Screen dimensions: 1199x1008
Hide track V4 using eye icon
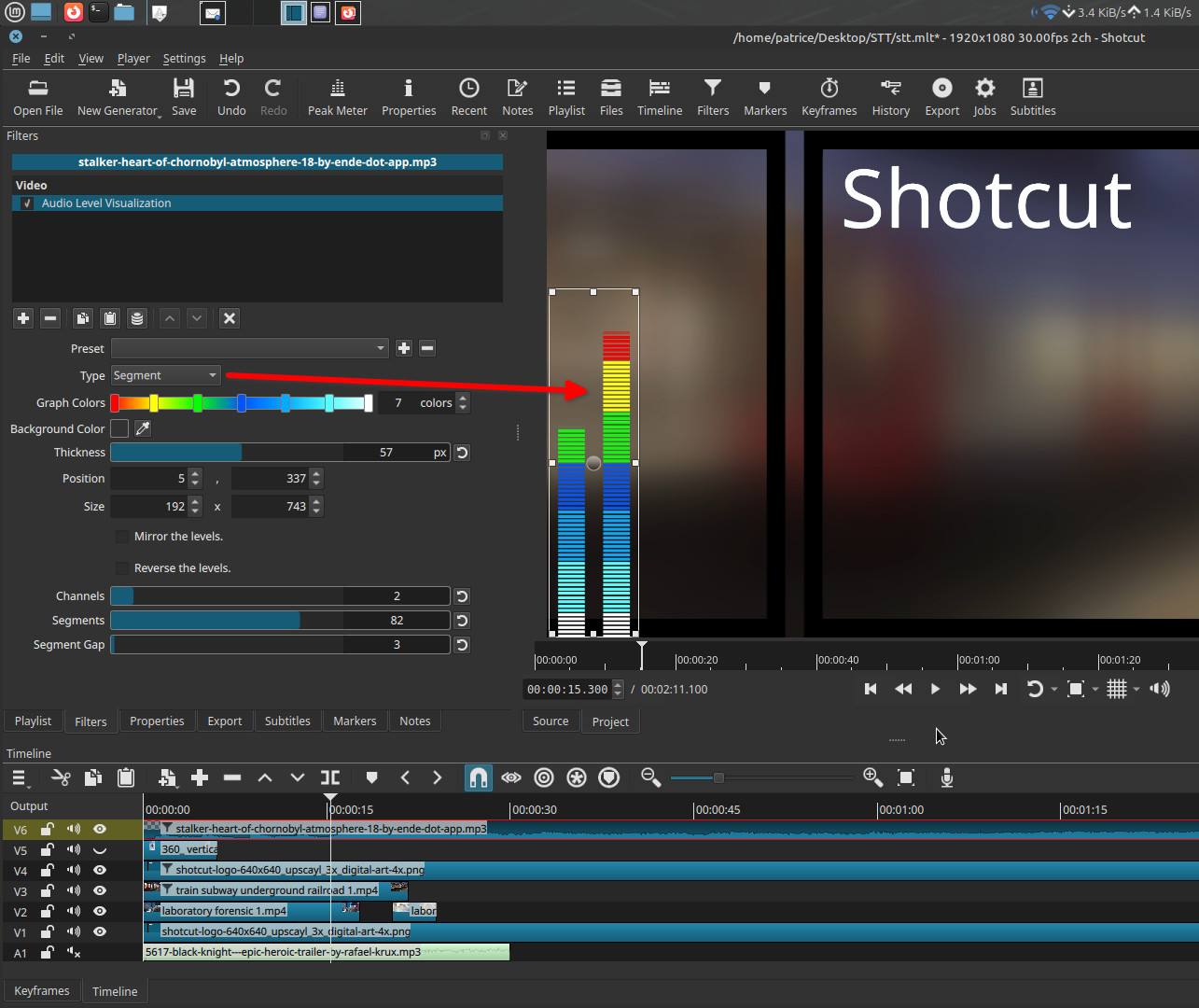click(x=100, y=870)
